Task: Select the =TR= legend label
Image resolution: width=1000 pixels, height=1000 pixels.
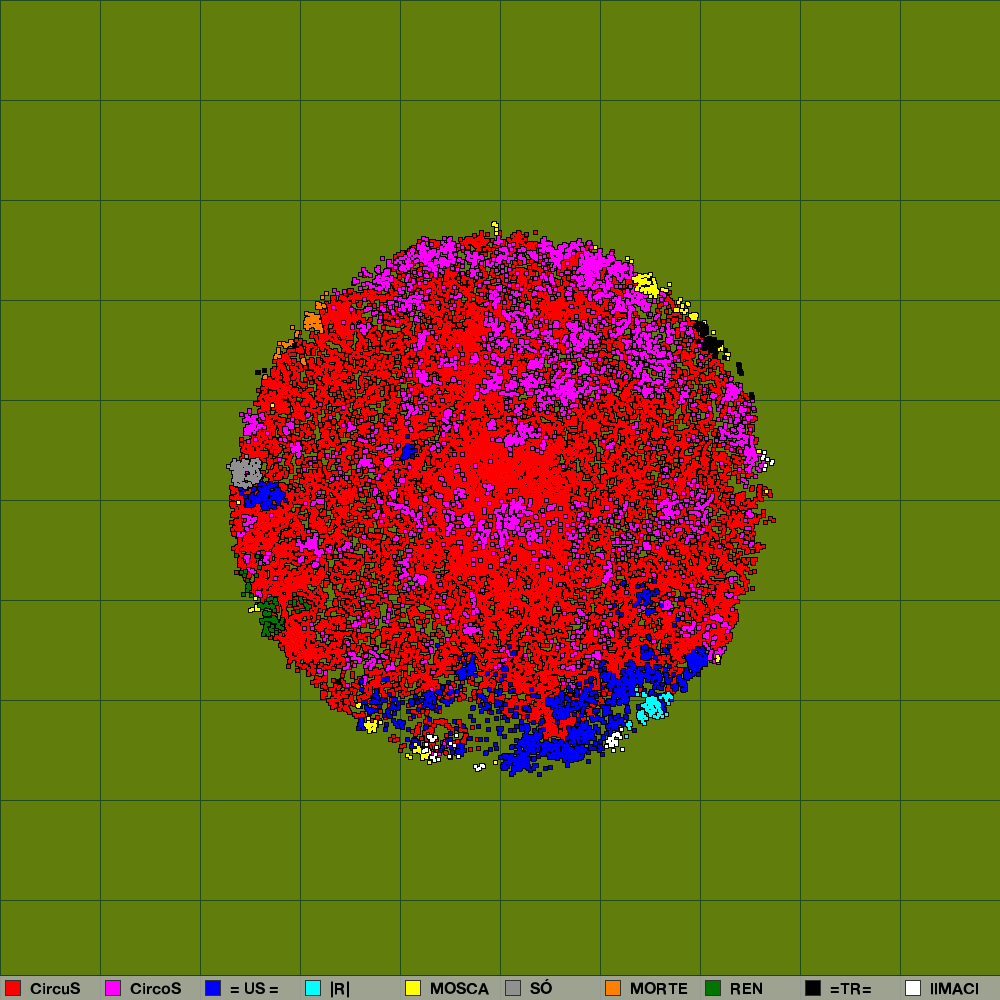Action: (x=851, y=989)
